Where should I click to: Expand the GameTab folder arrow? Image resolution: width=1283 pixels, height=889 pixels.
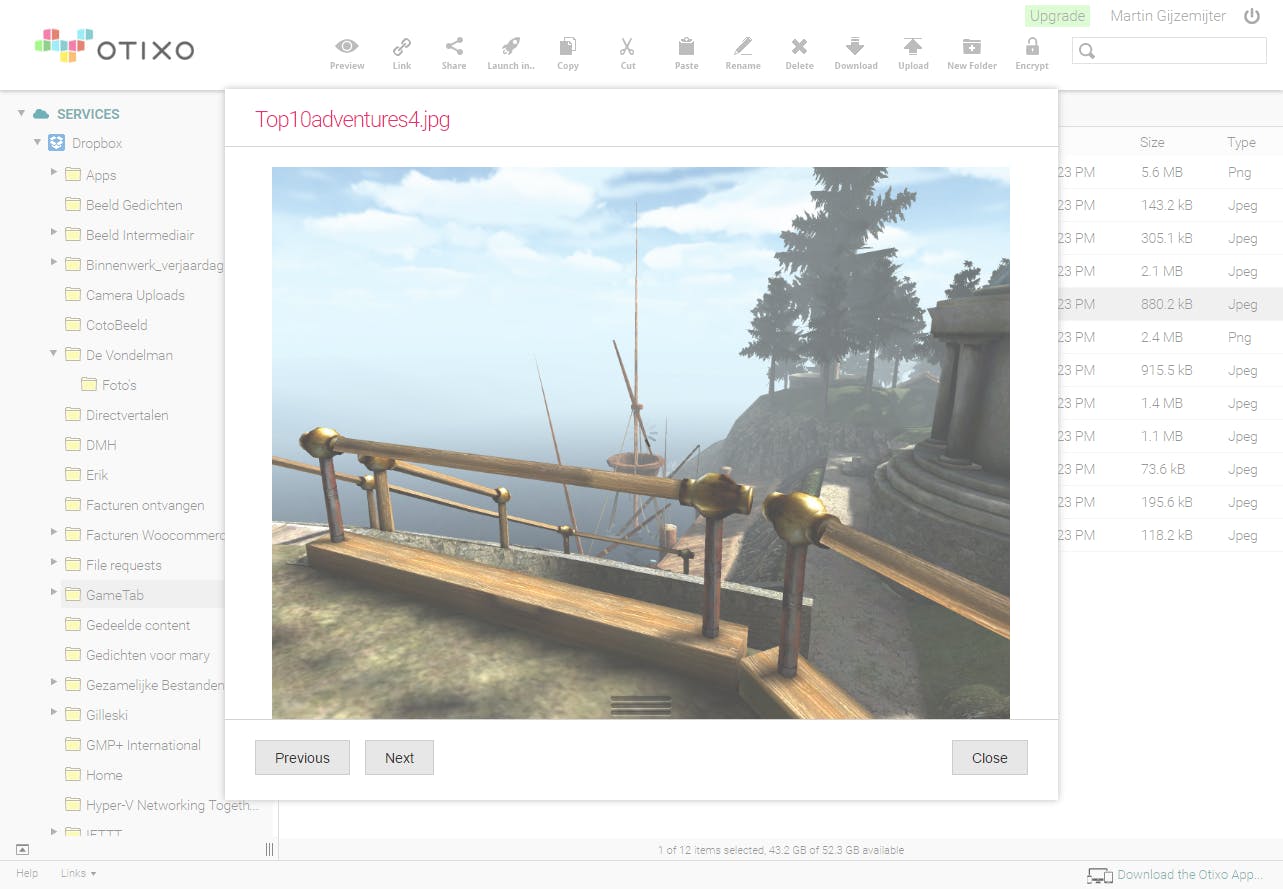coord(54,593)
